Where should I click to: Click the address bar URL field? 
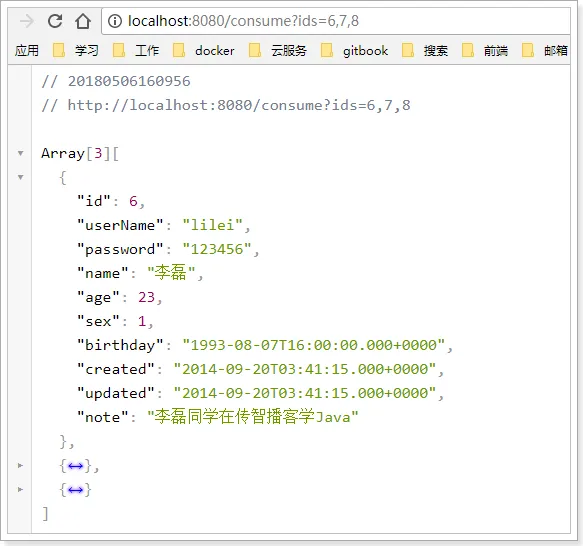336,21
